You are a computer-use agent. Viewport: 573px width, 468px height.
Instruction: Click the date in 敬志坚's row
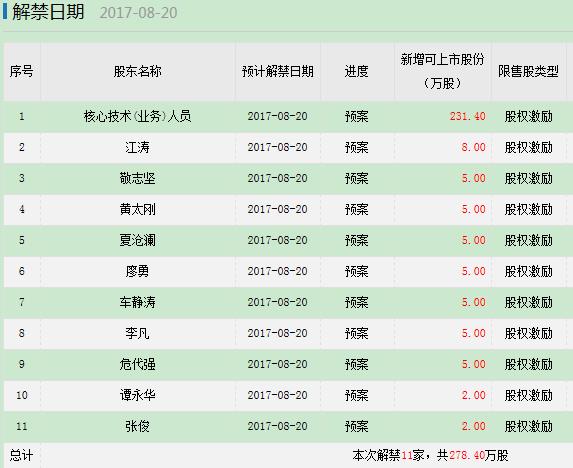pyautogui.click(x=277, y=178)
